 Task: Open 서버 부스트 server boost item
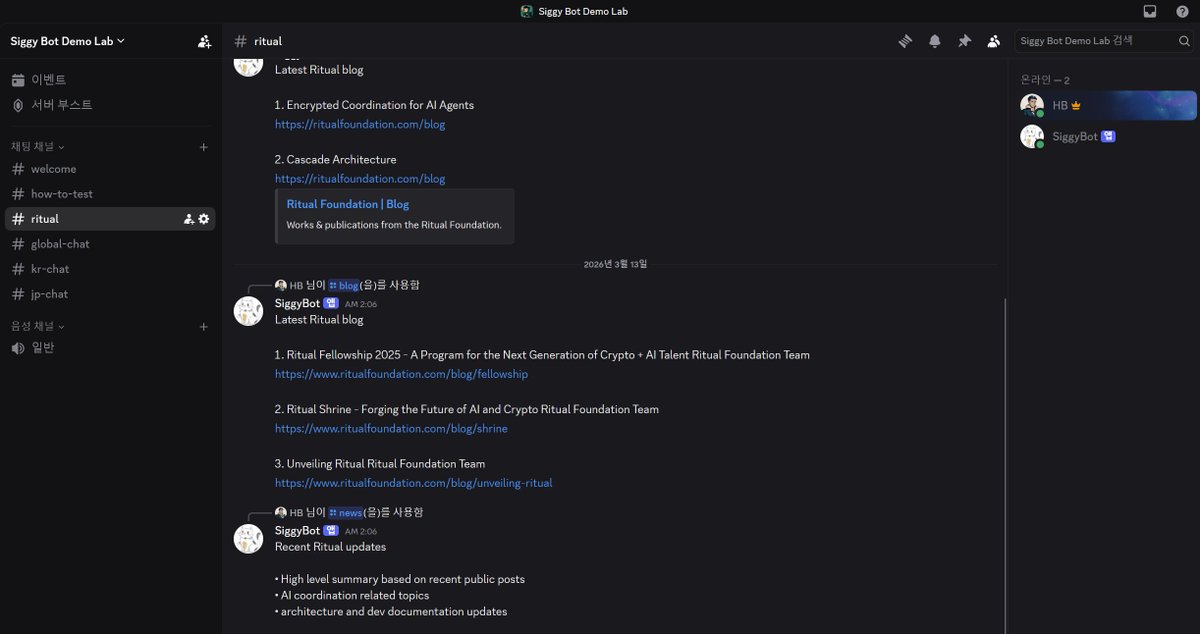point(110,105)
